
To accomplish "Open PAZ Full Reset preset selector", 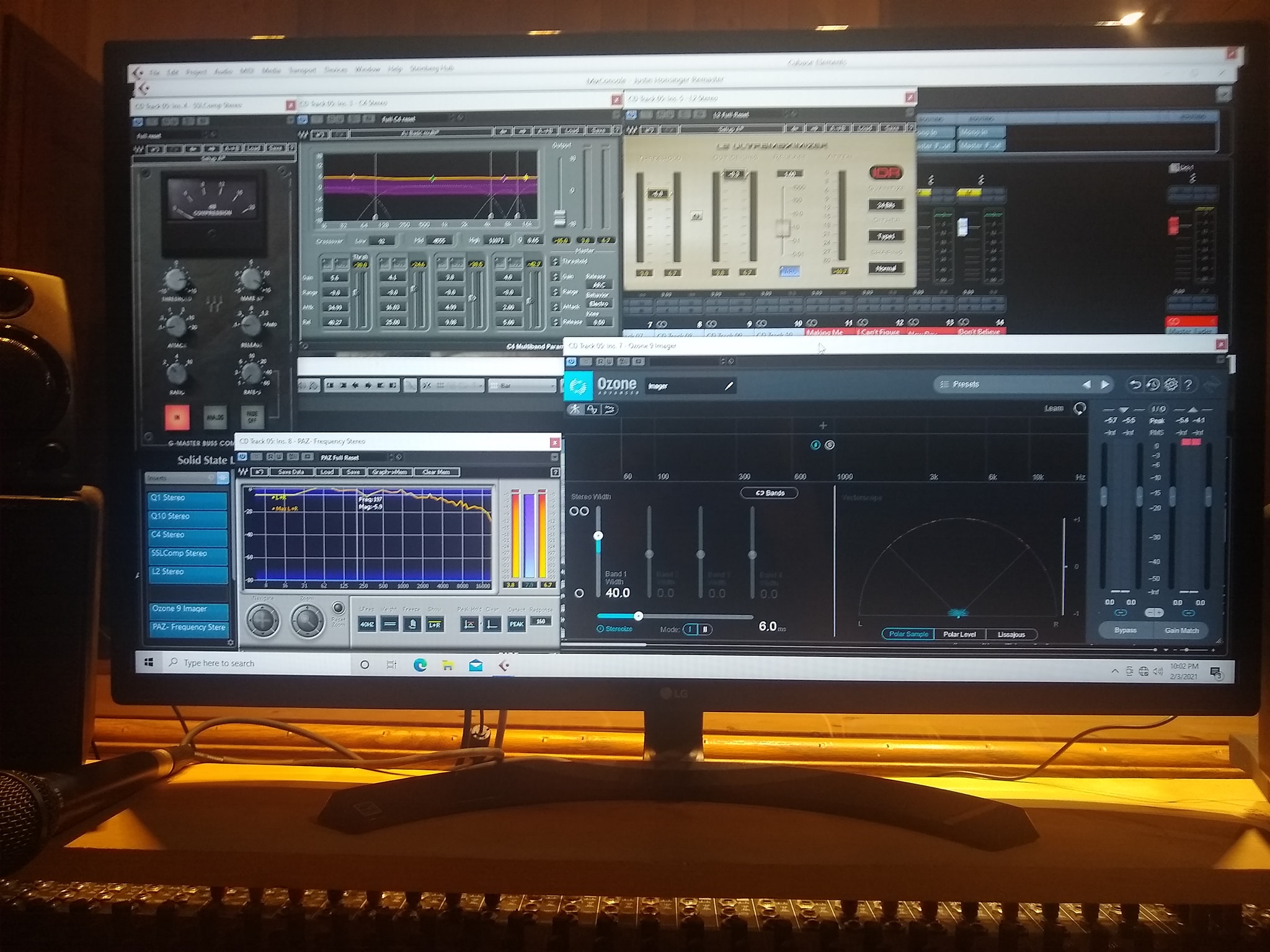I will coord(355,457).
